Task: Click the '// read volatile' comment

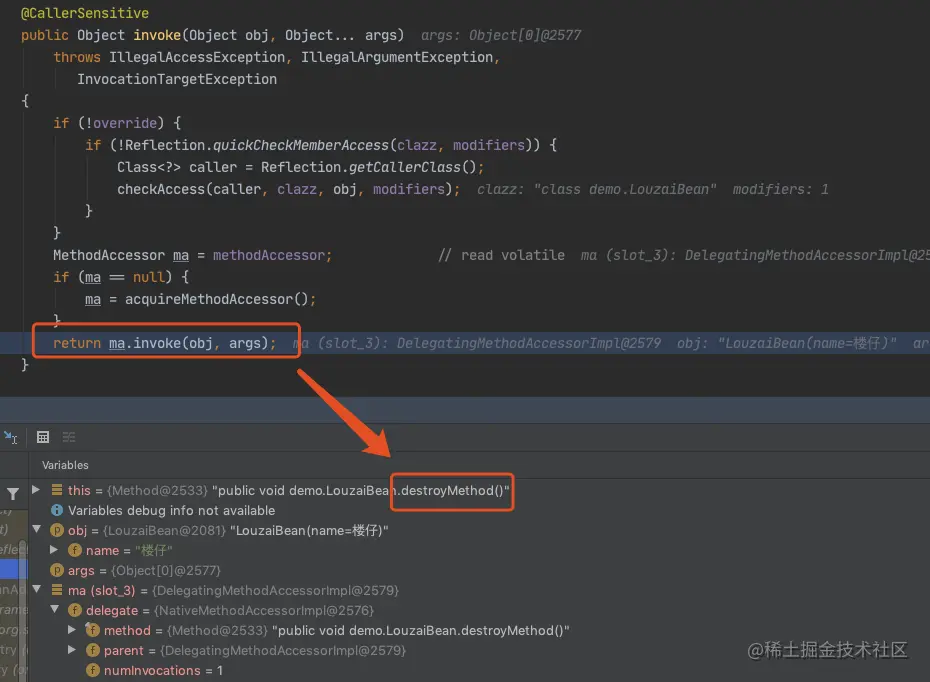Action: coord(501,255)
